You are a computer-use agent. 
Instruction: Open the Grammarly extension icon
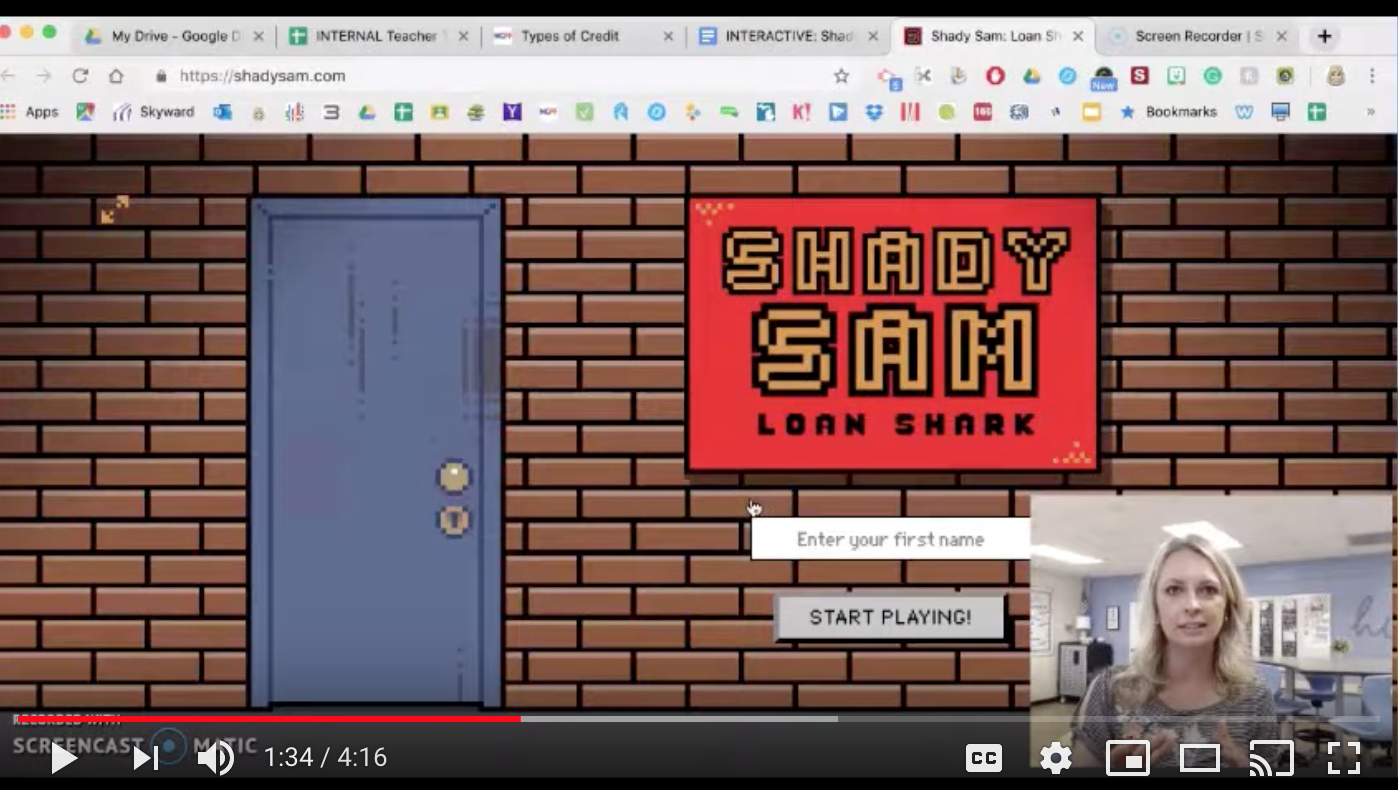coord(1213,75)
